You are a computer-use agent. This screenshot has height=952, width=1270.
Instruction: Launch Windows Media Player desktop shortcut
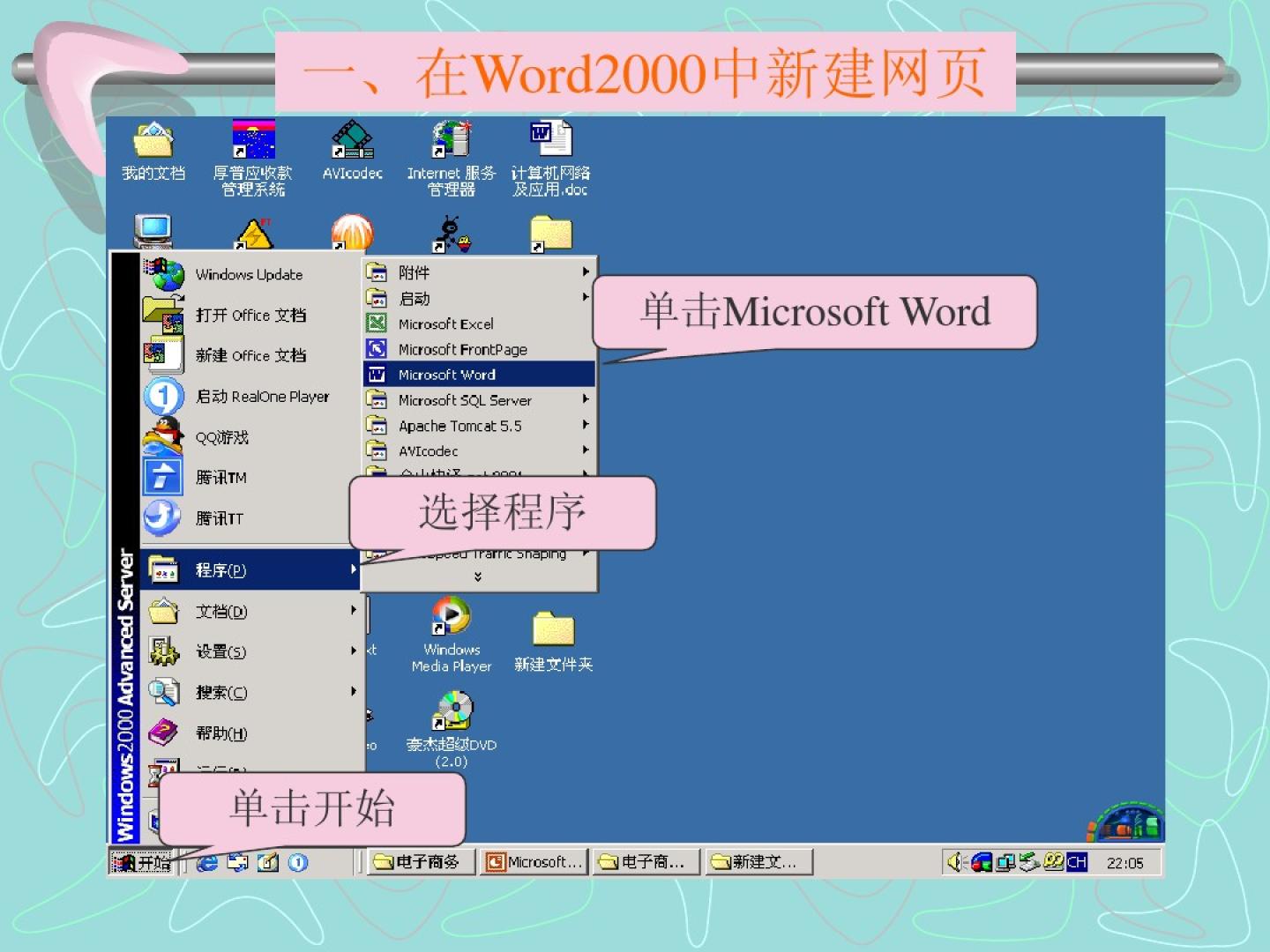click(451, 617)
